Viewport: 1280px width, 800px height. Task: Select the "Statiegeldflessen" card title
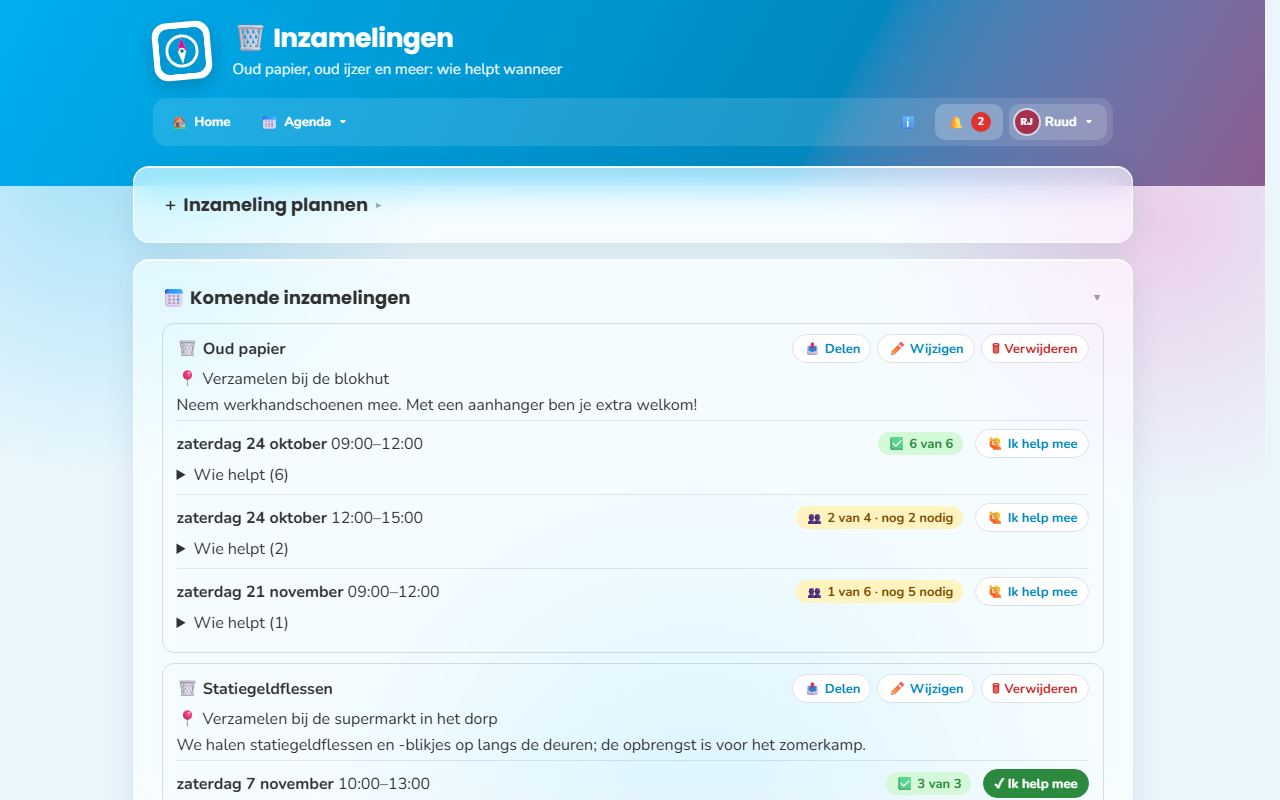click(267, 689)
